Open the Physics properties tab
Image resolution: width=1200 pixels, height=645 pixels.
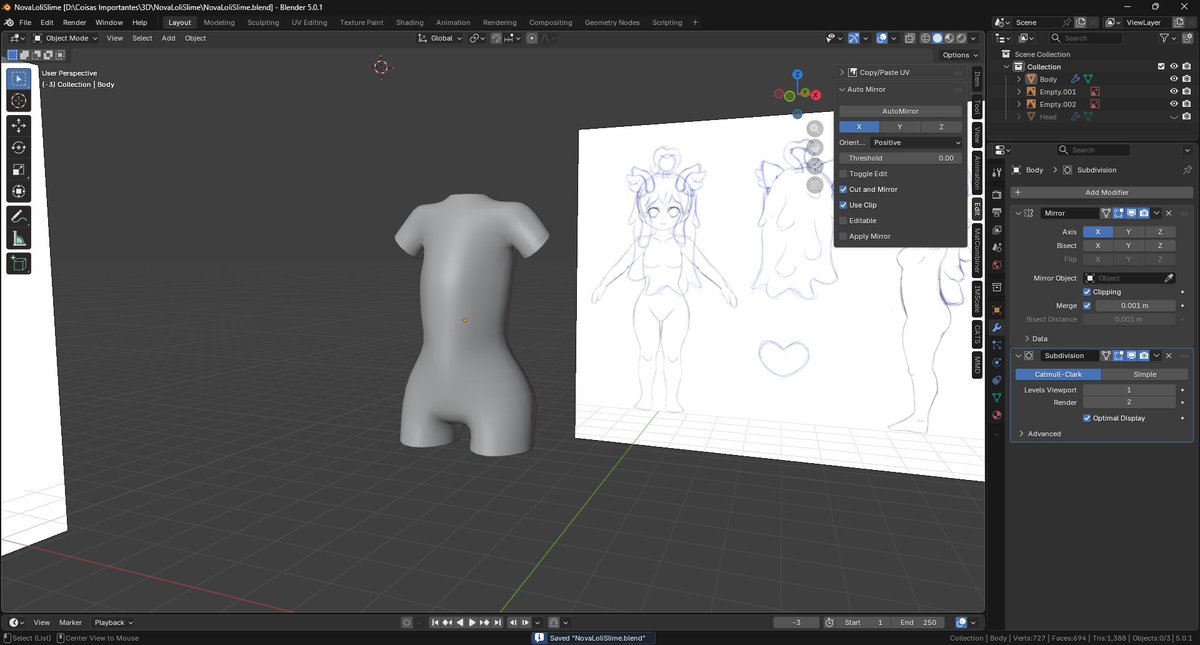point(997,362)
